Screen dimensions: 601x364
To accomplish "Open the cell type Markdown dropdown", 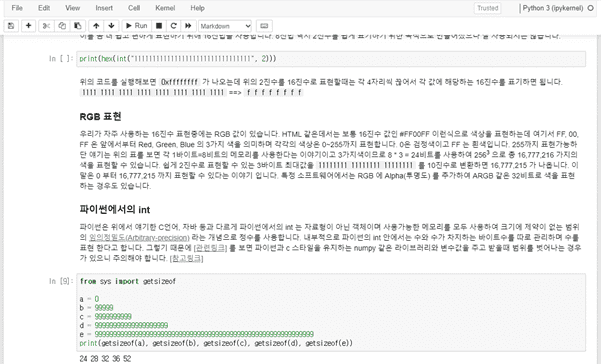I will [225, 26].
